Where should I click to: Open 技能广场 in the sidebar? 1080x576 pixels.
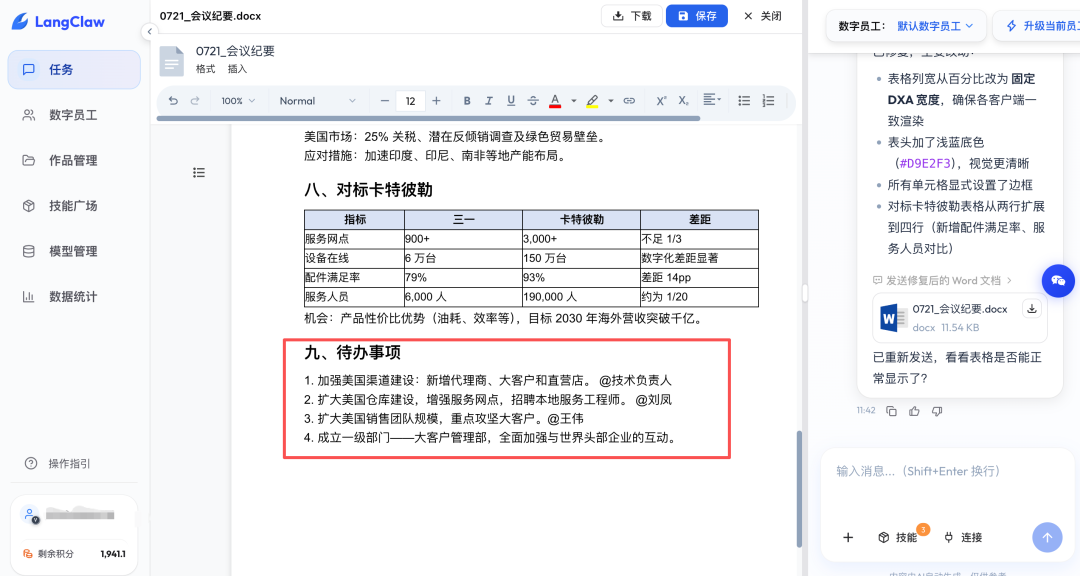coord(74,206)
